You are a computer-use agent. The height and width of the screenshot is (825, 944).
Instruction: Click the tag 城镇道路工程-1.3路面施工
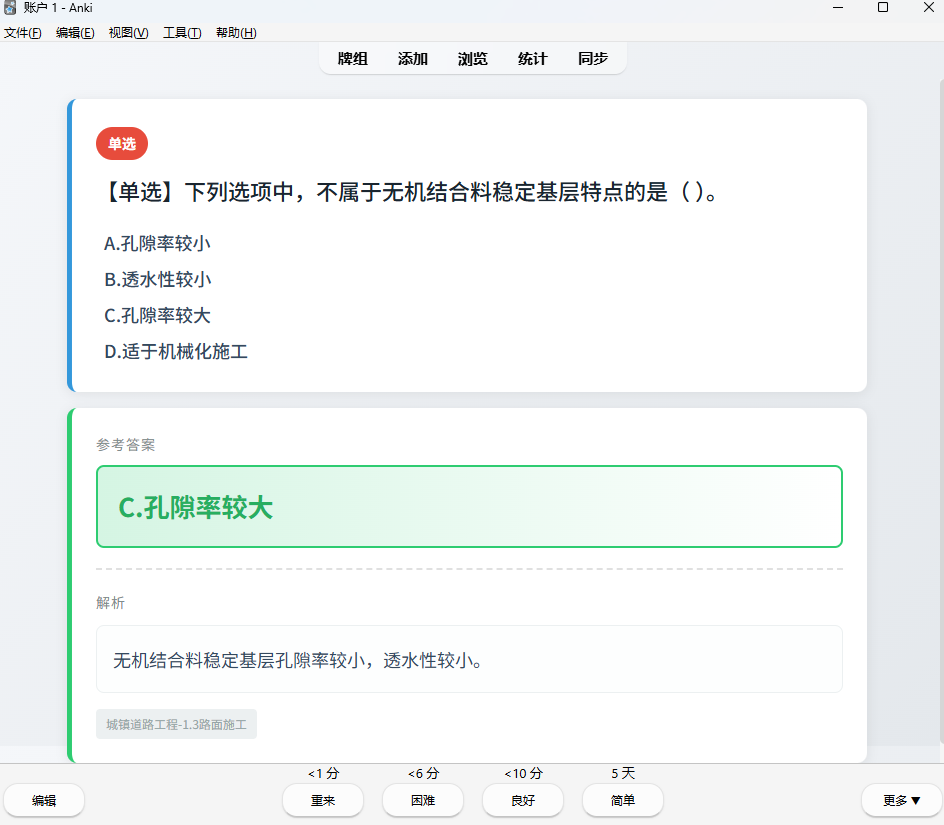click(176, 724)
